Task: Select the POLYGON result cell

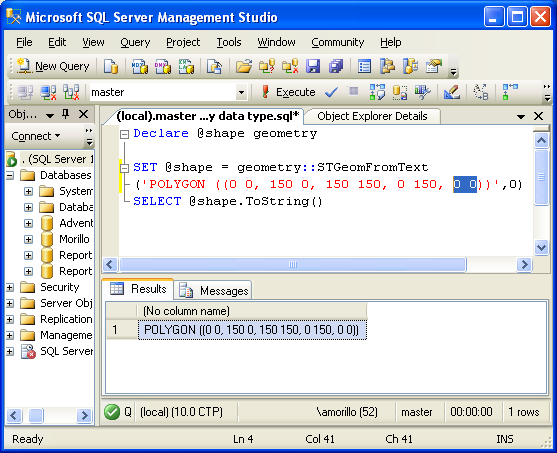Action: tap(252, 330)
